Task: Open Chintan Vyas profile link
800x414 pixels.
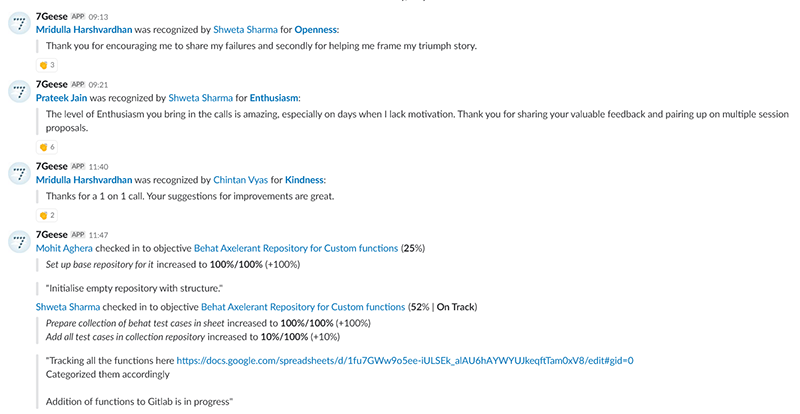Action: (240, 180)
